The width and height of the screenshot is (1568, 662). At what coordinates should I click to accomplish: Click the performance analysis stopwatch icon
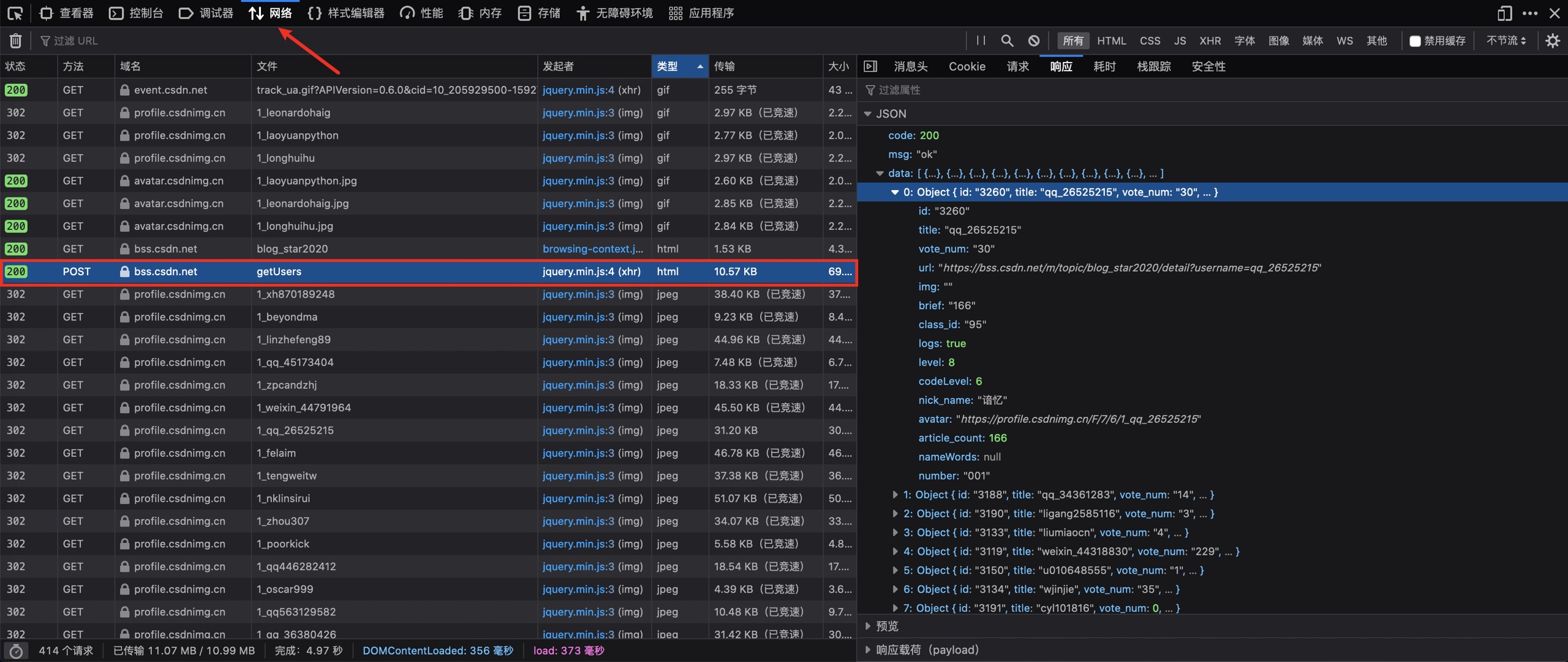tap(17, 651)
